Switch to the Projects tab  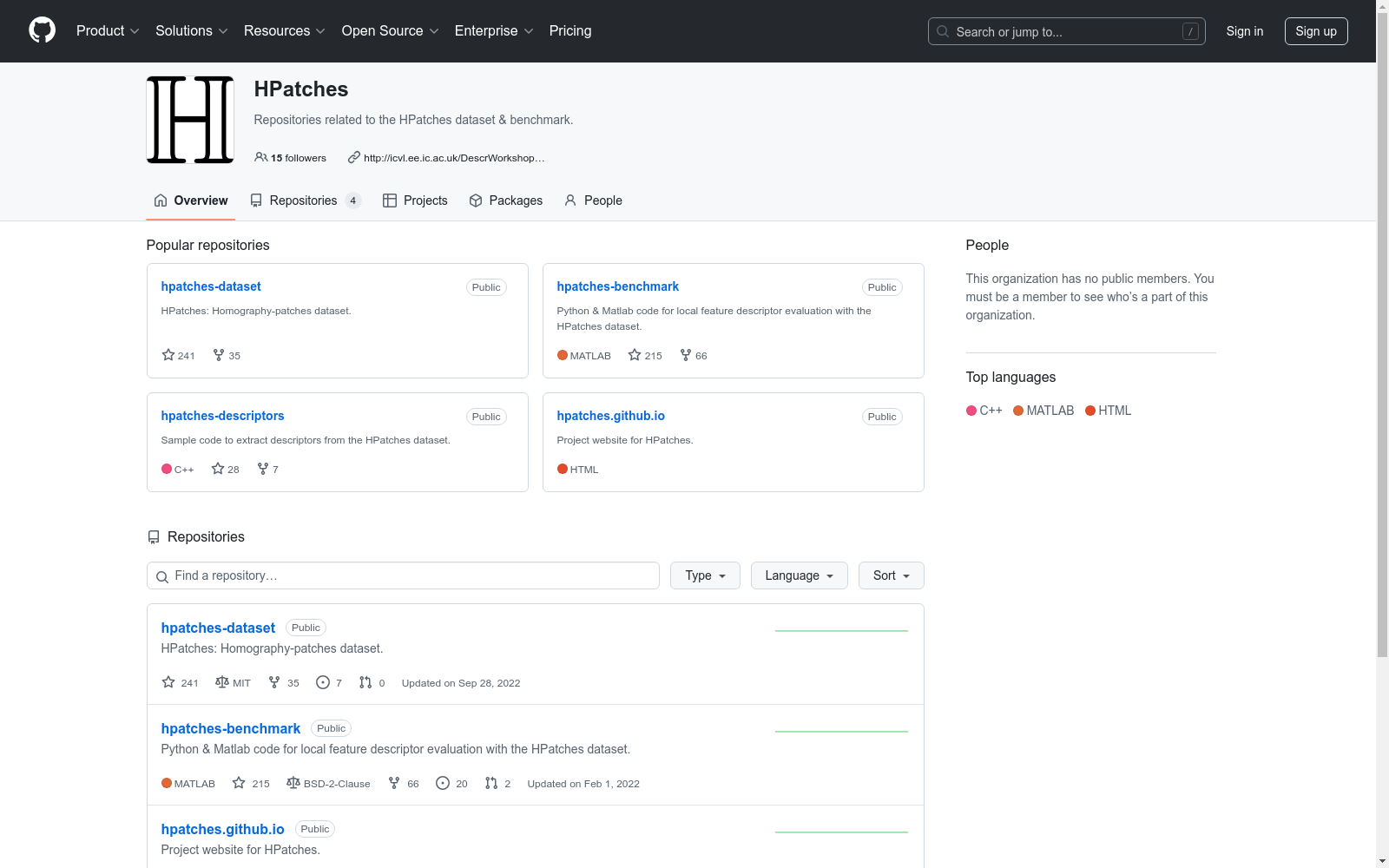tap(415, 201)
